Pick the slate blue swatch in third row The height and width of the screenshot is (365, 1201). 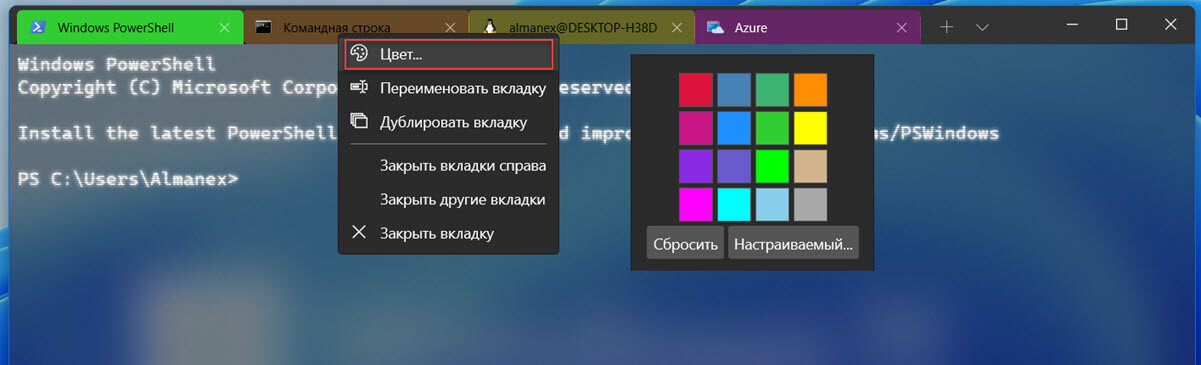(733, 166)
